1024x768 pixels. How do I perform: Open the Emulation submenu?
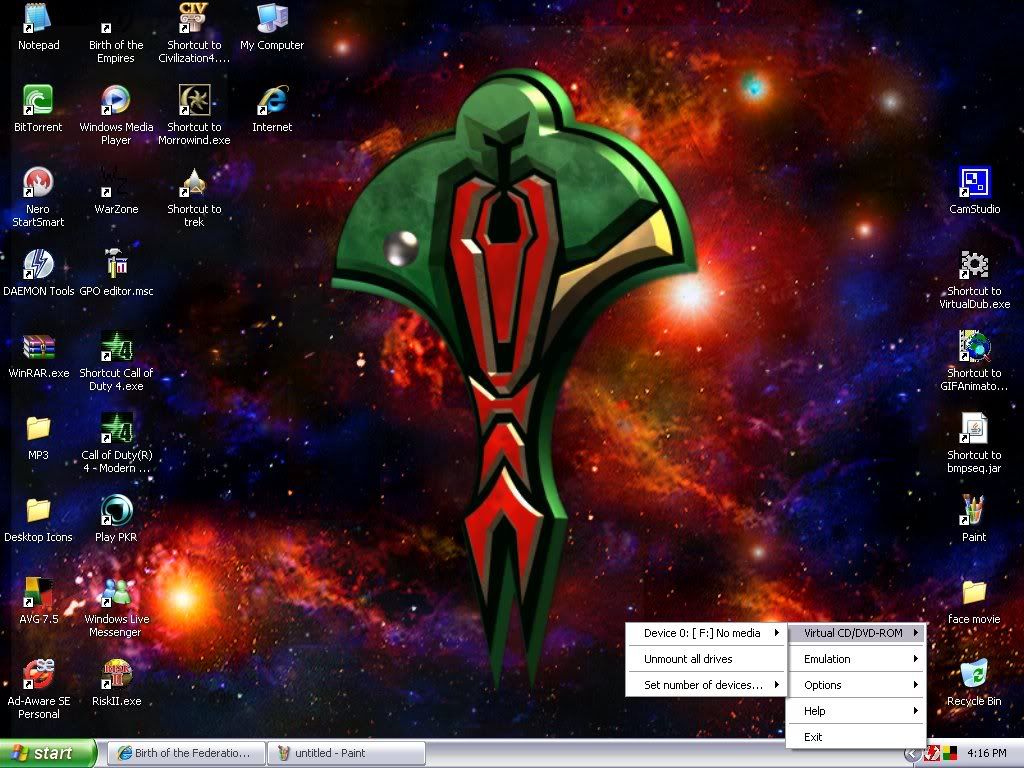tap(856, 659)
